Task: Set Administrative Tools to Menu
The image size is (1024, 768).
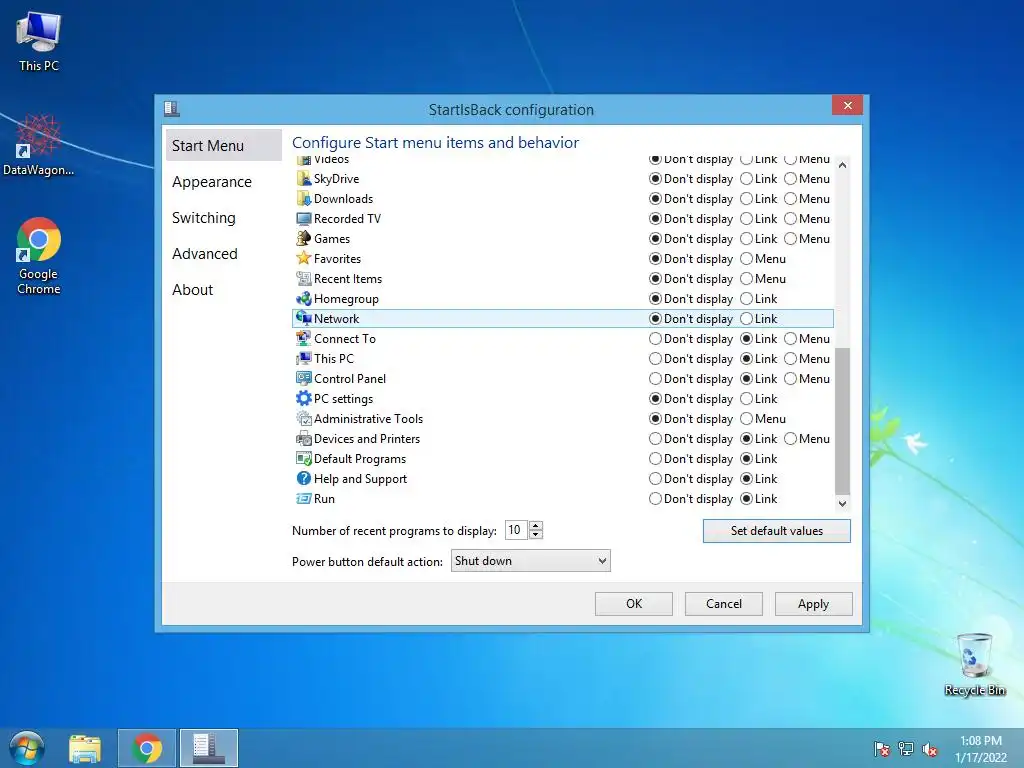Action: (746, 419)
